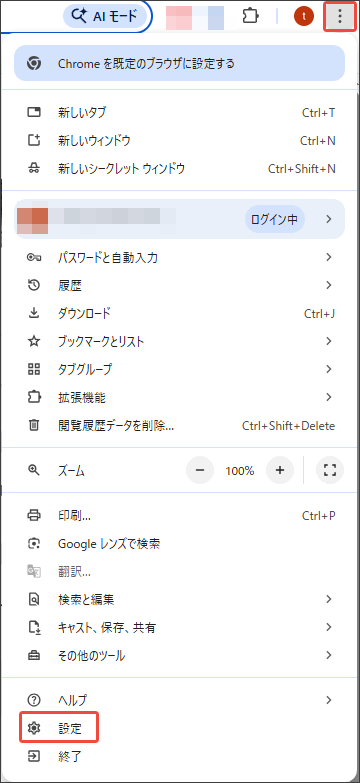Toggle fullscreen with the square brackets icon

tap(330, 470)
